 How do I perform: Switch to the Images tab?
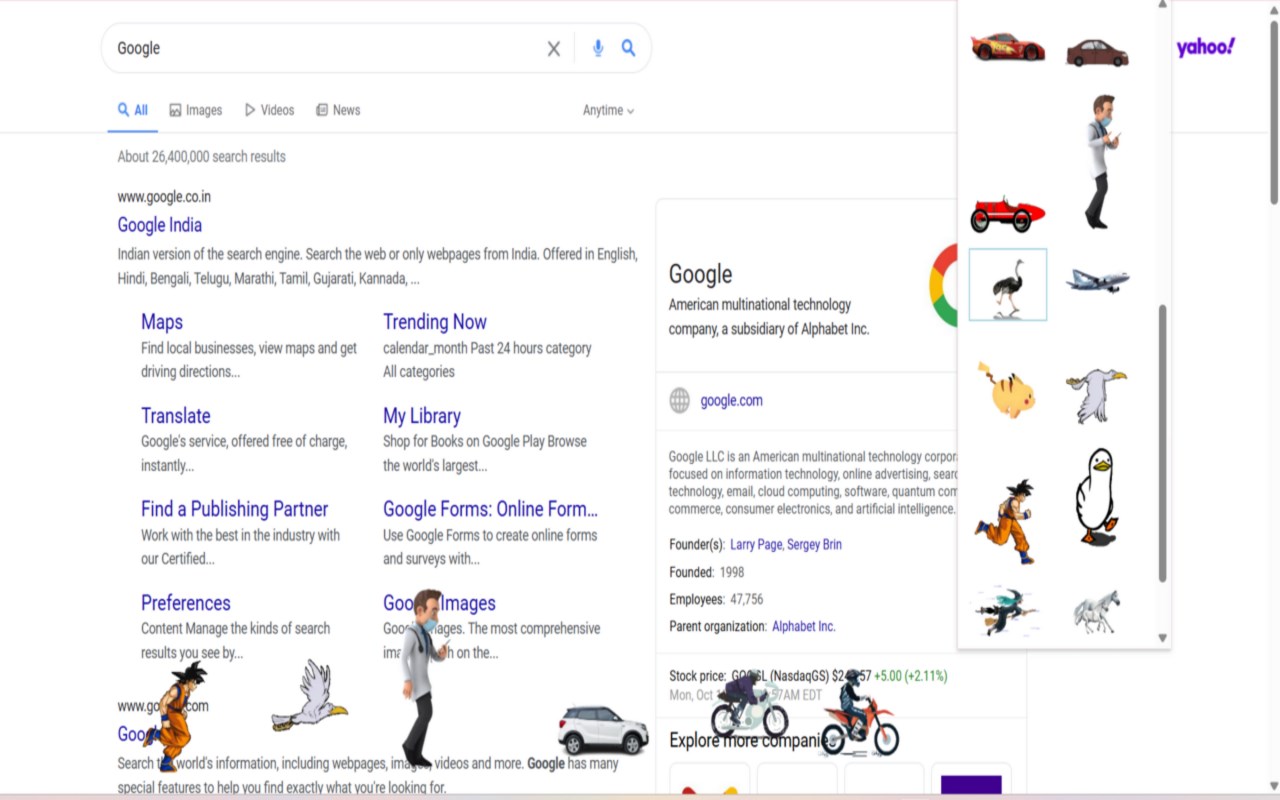pyautogui.click(x=196, y=110)
